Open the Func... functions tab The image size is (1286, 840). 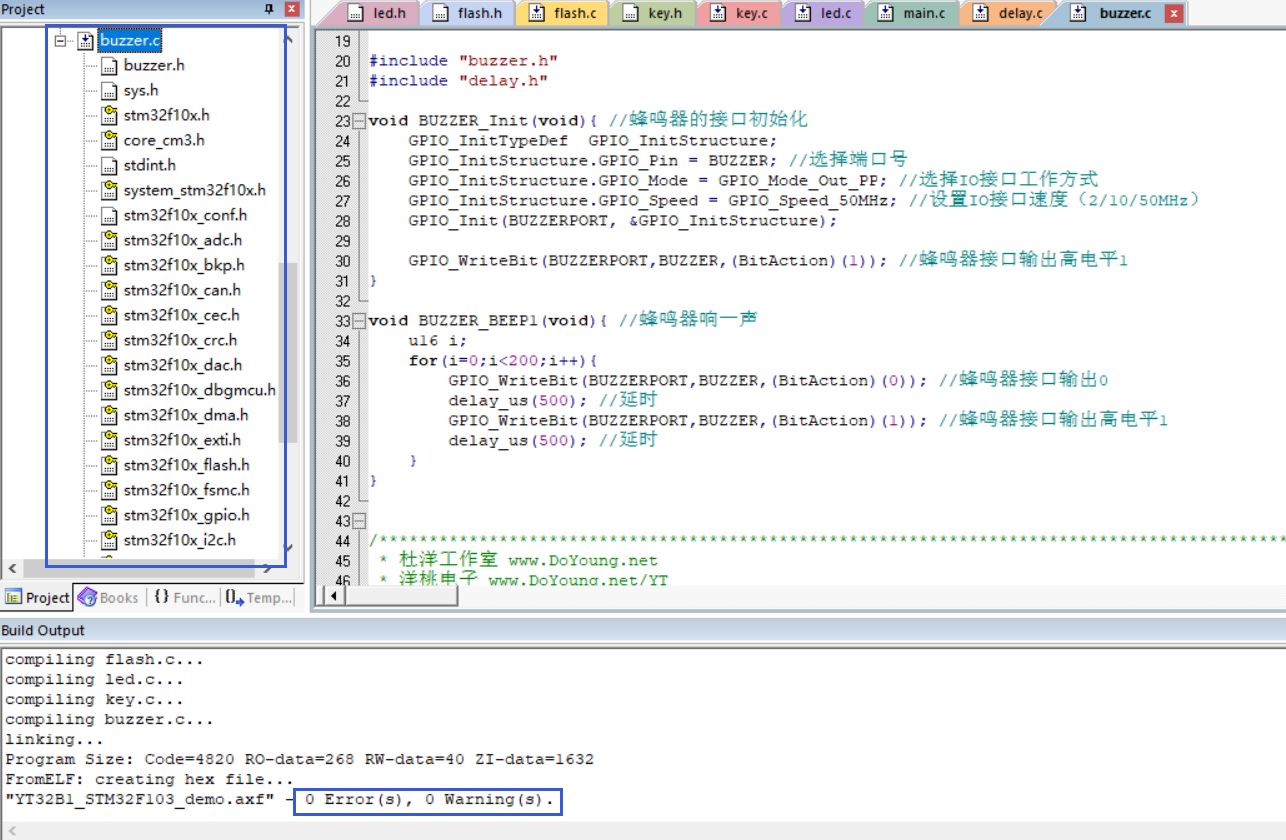coord(185,597)
